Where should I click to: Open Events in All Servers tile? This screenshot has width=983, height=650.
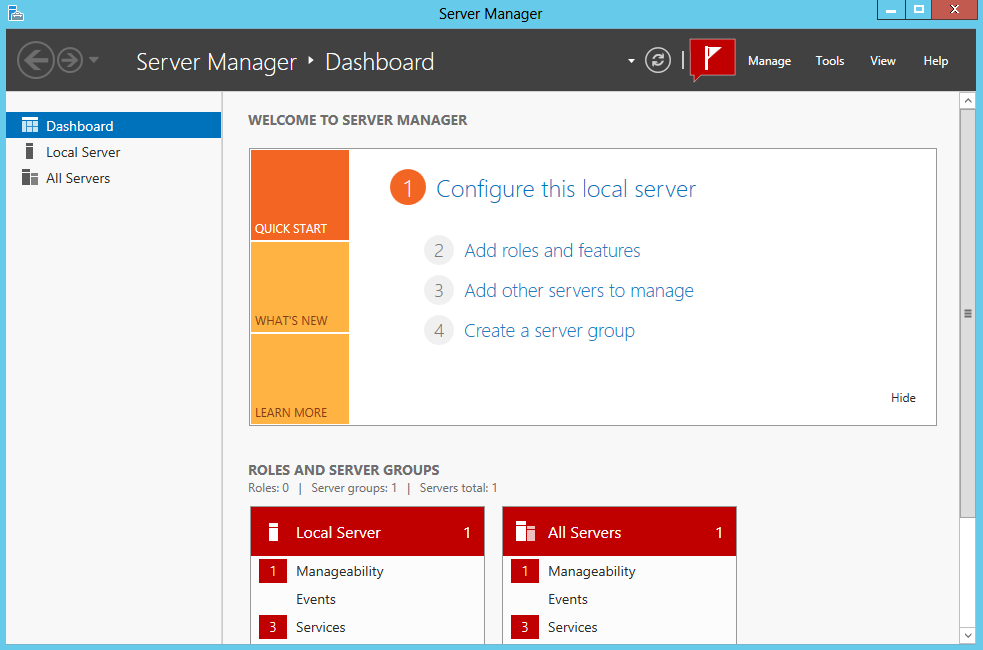(x=567, y=599)
